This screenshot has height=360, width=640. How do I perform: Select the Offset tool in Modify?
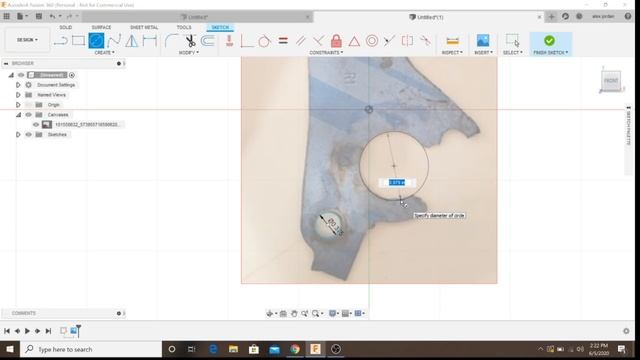pos(208,41)
